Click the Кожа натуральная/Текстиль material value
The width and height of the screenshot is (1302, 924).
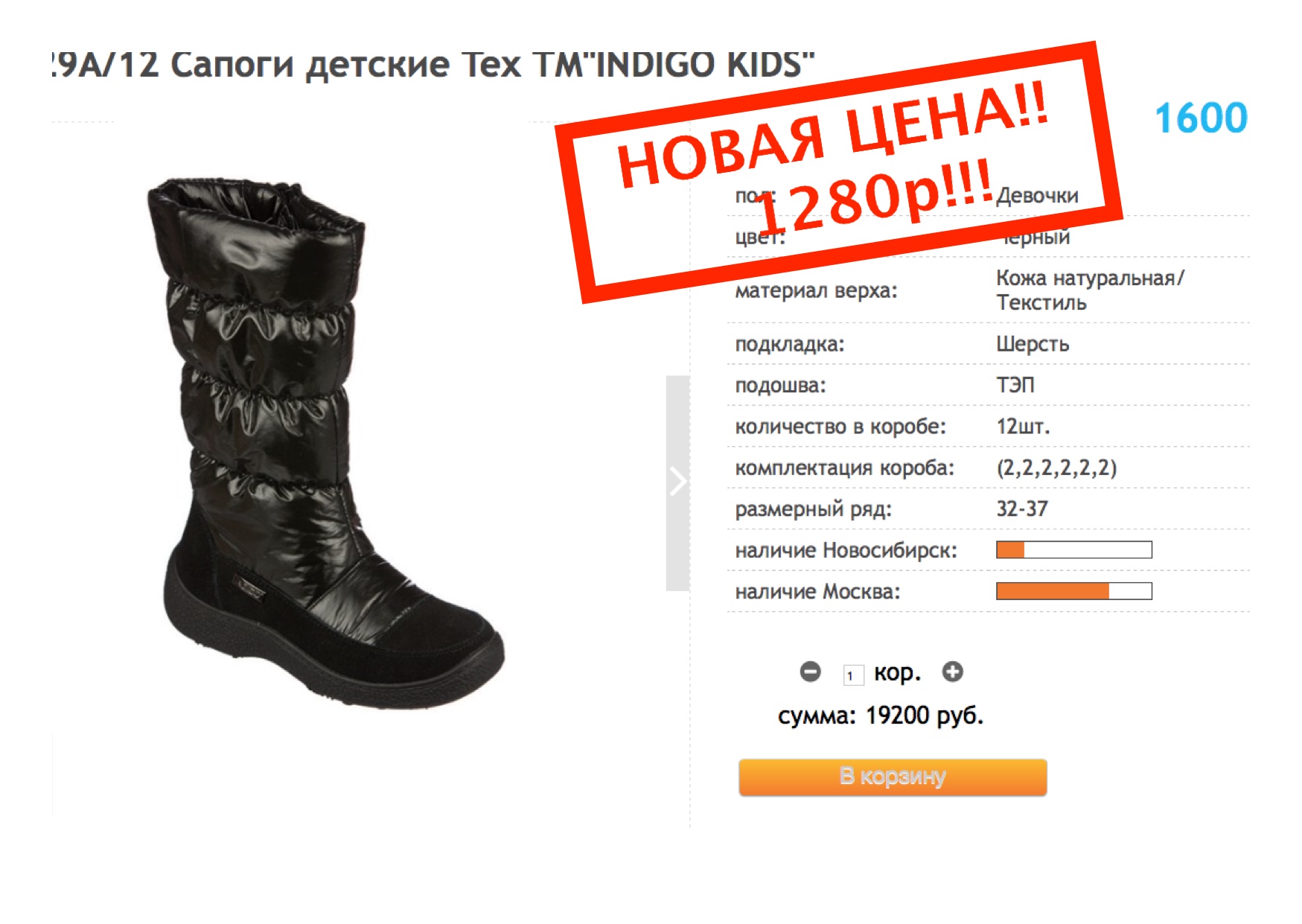click(x=1090, y=290)
